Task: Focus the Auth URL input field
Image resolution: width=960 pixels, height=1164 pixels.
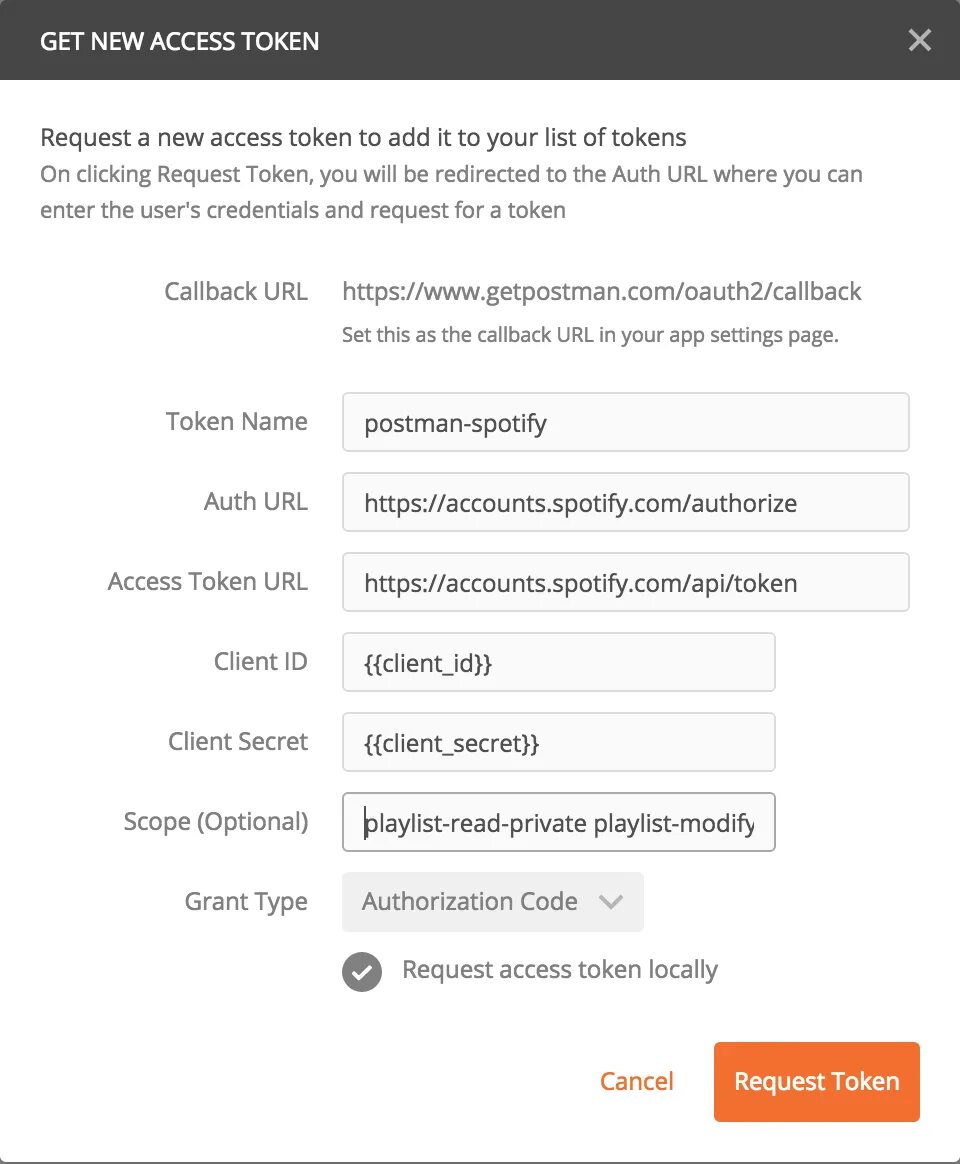Action: 625,502
